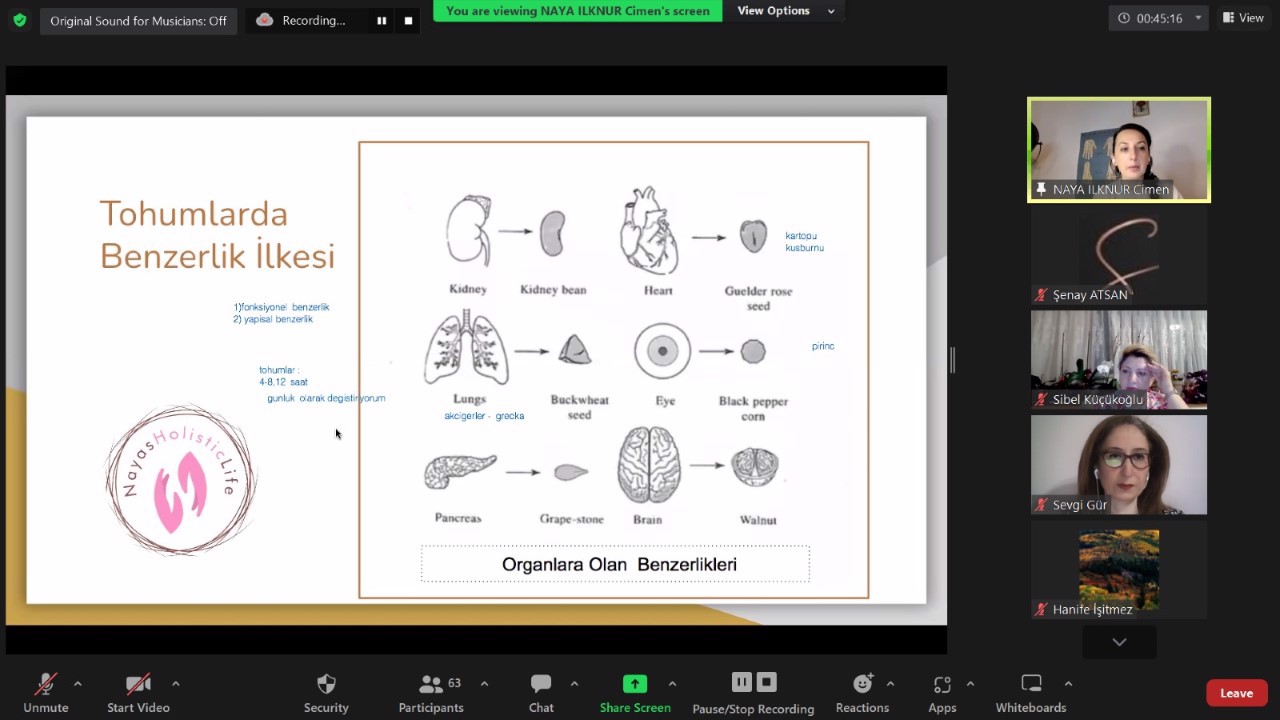
Task: Toggle Original Sound for Musicians
Action: (138, 21)
